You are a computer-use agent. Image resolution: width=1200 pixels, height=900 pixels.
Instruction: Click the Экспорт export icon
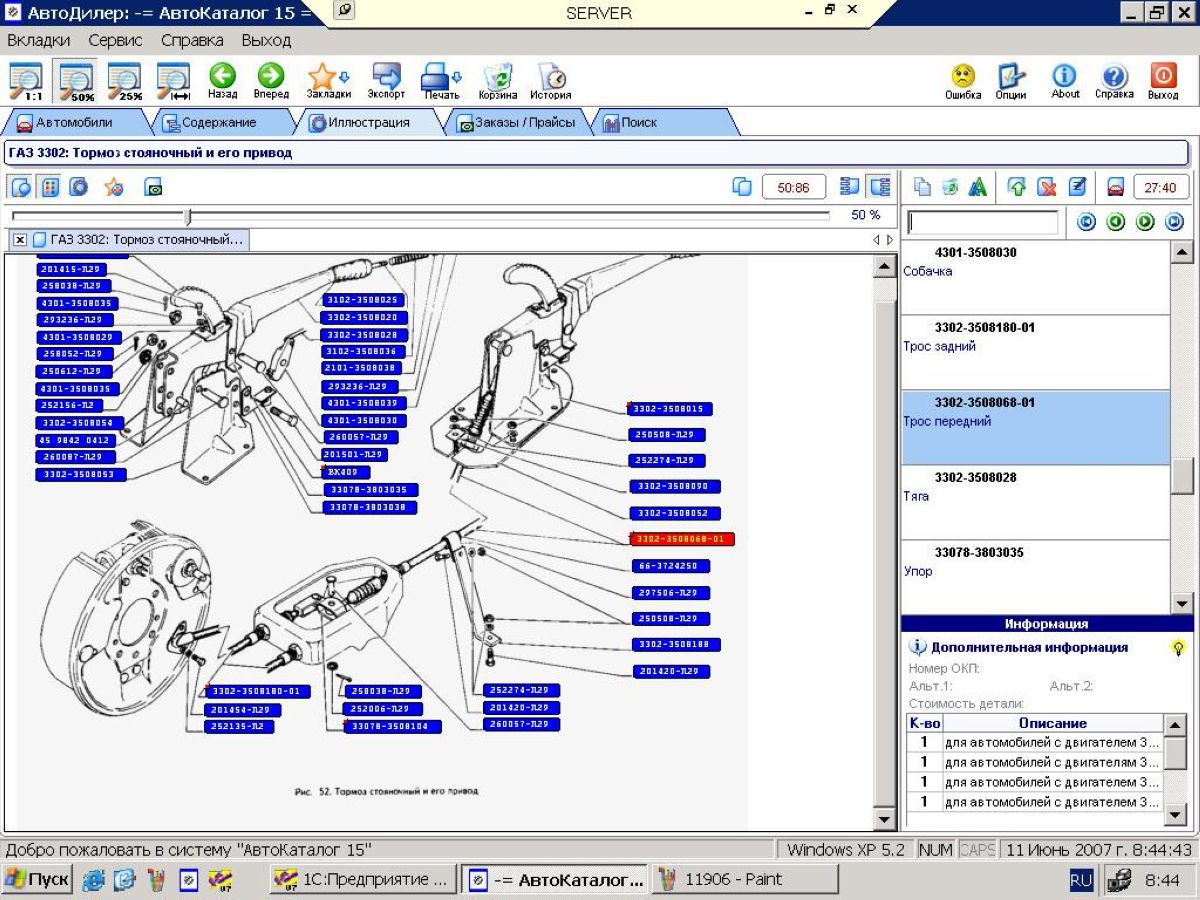386,81
